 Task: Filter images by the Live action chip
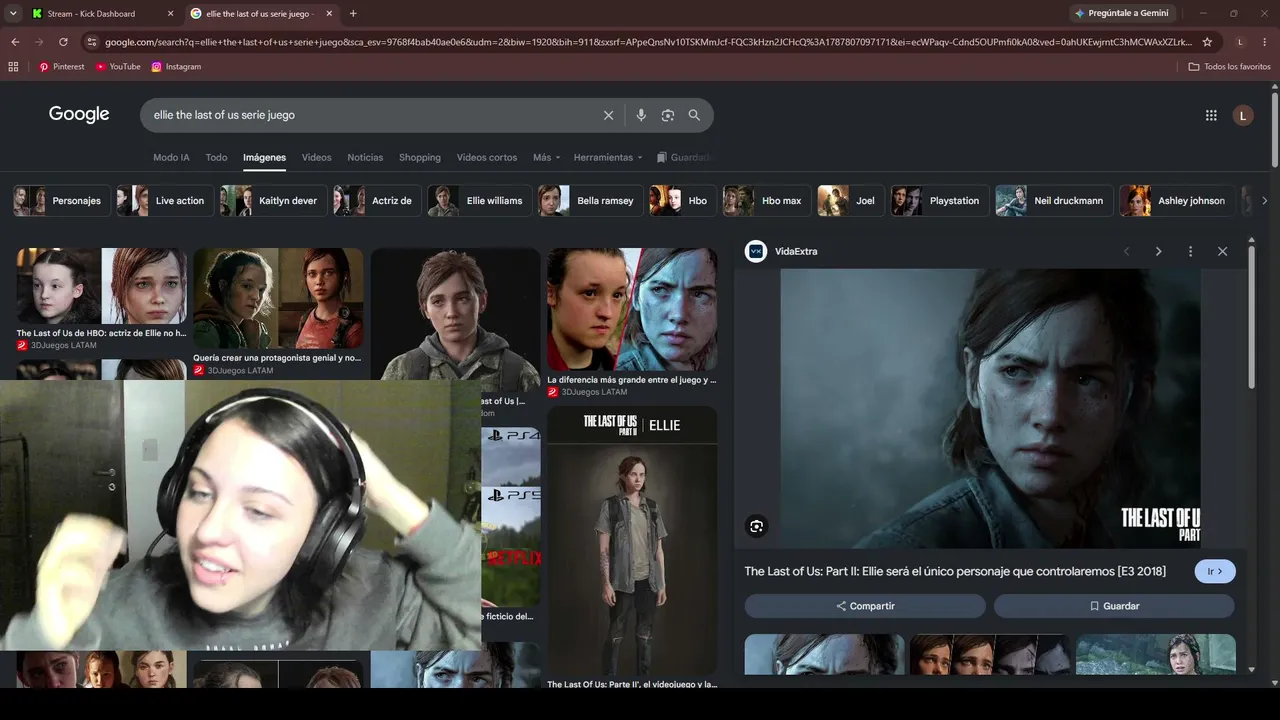point(163,200)
